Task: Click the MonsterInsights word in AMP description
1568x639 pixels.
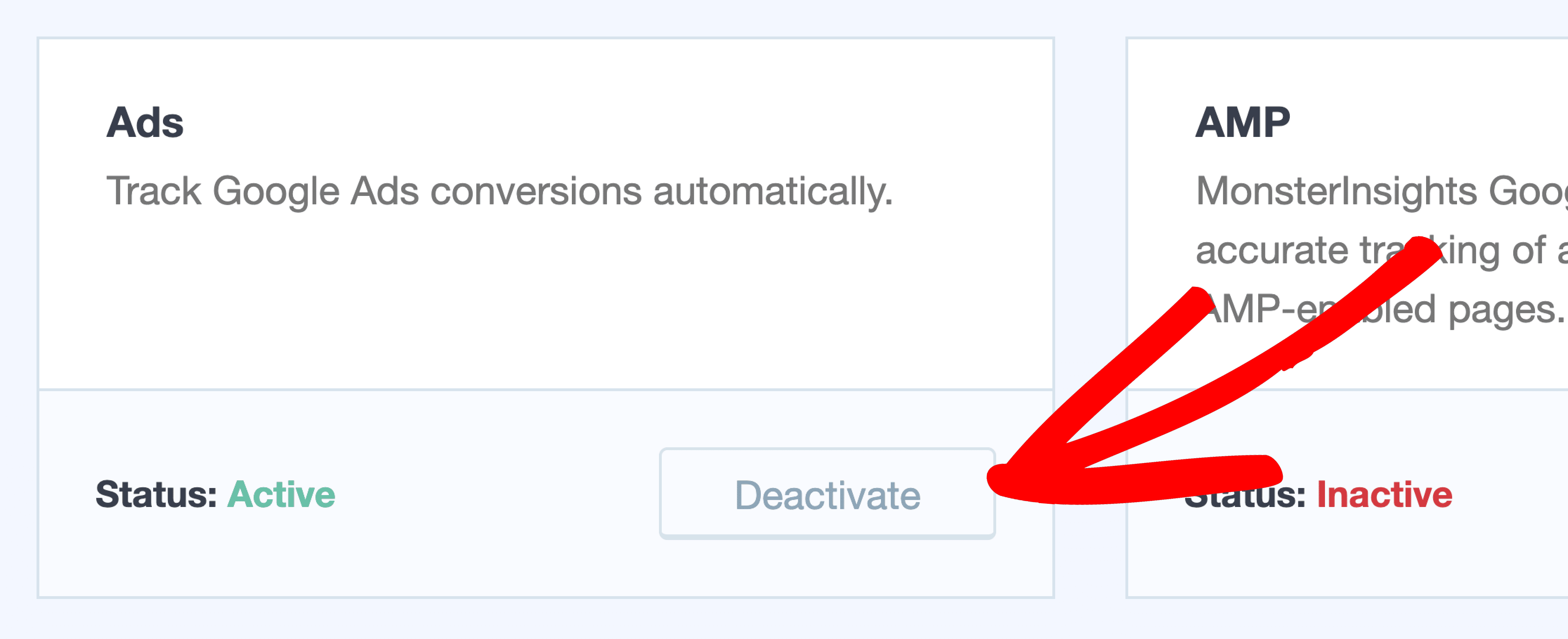Action: (x=1336, y=191)
